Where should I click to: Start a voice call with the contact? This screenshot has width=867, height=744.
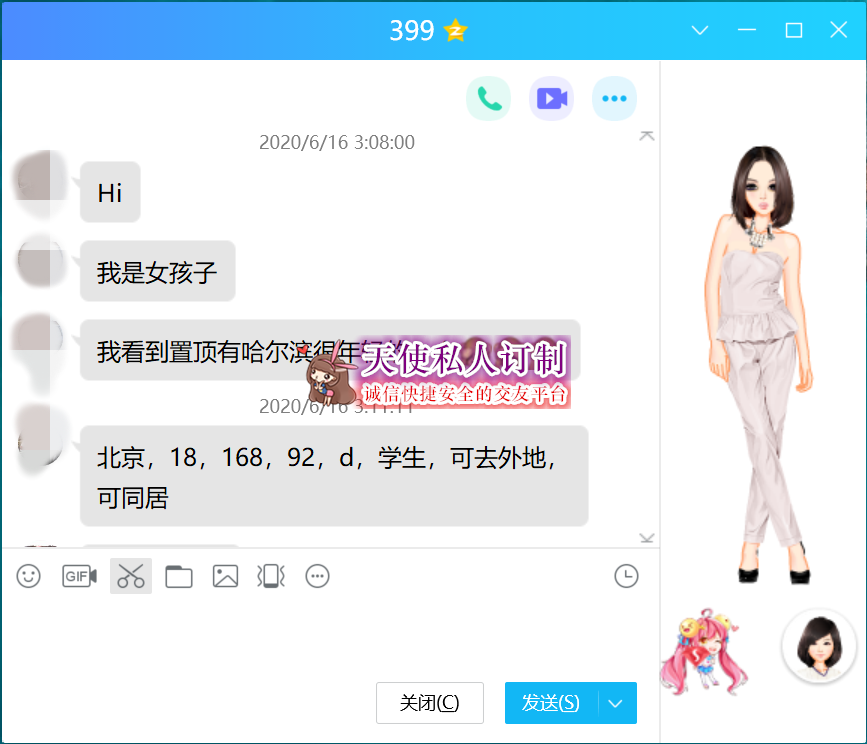tap(488, 98)
